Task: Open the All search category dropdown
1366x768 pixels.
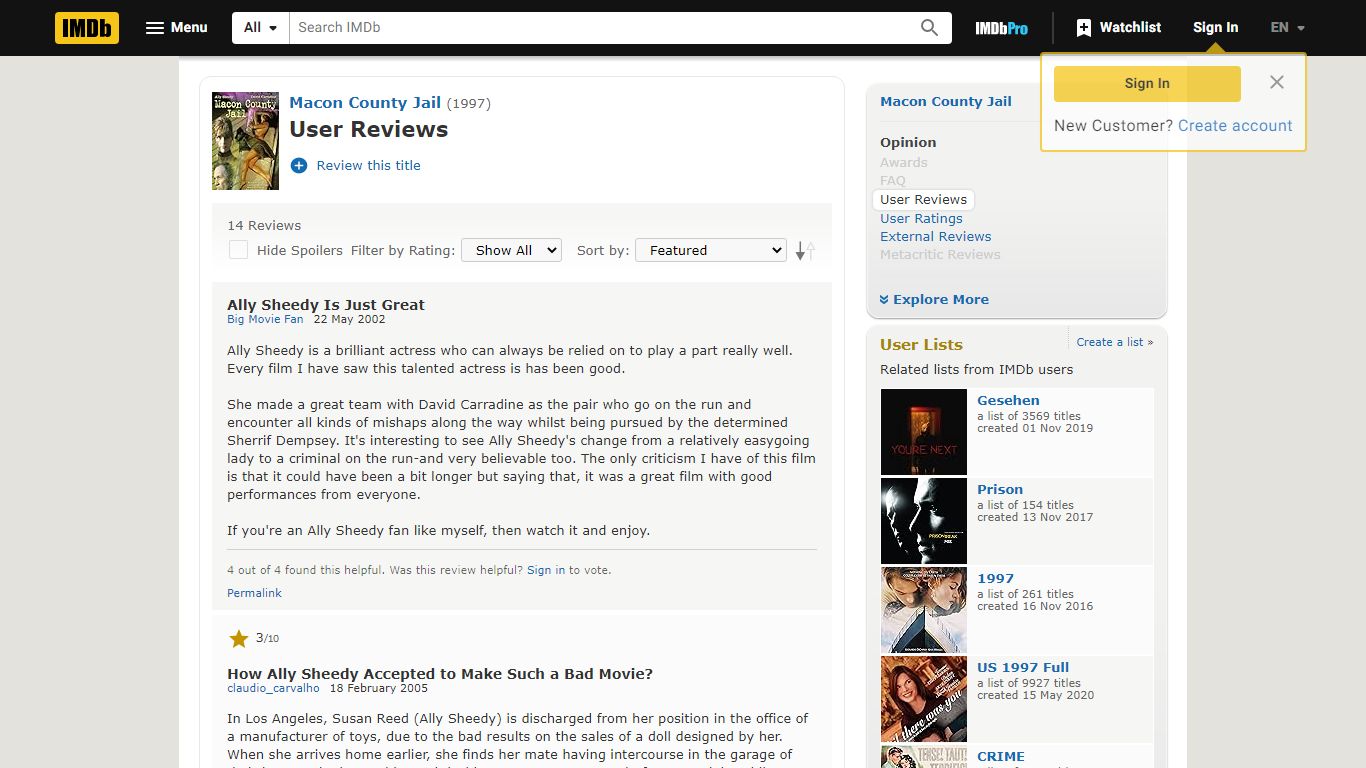Action: click(x=261, y=28)
